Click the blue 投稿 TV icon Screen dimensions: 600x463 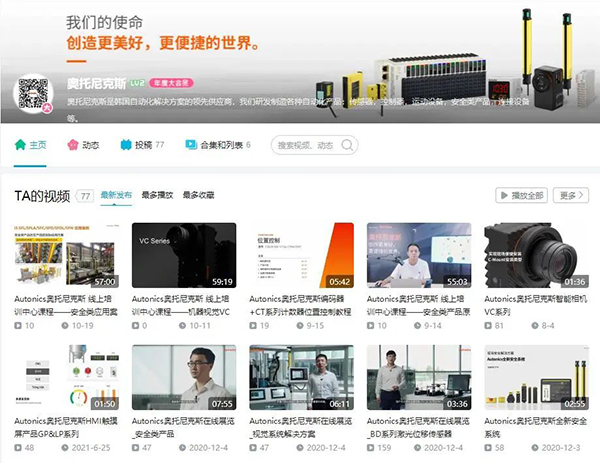126,145
